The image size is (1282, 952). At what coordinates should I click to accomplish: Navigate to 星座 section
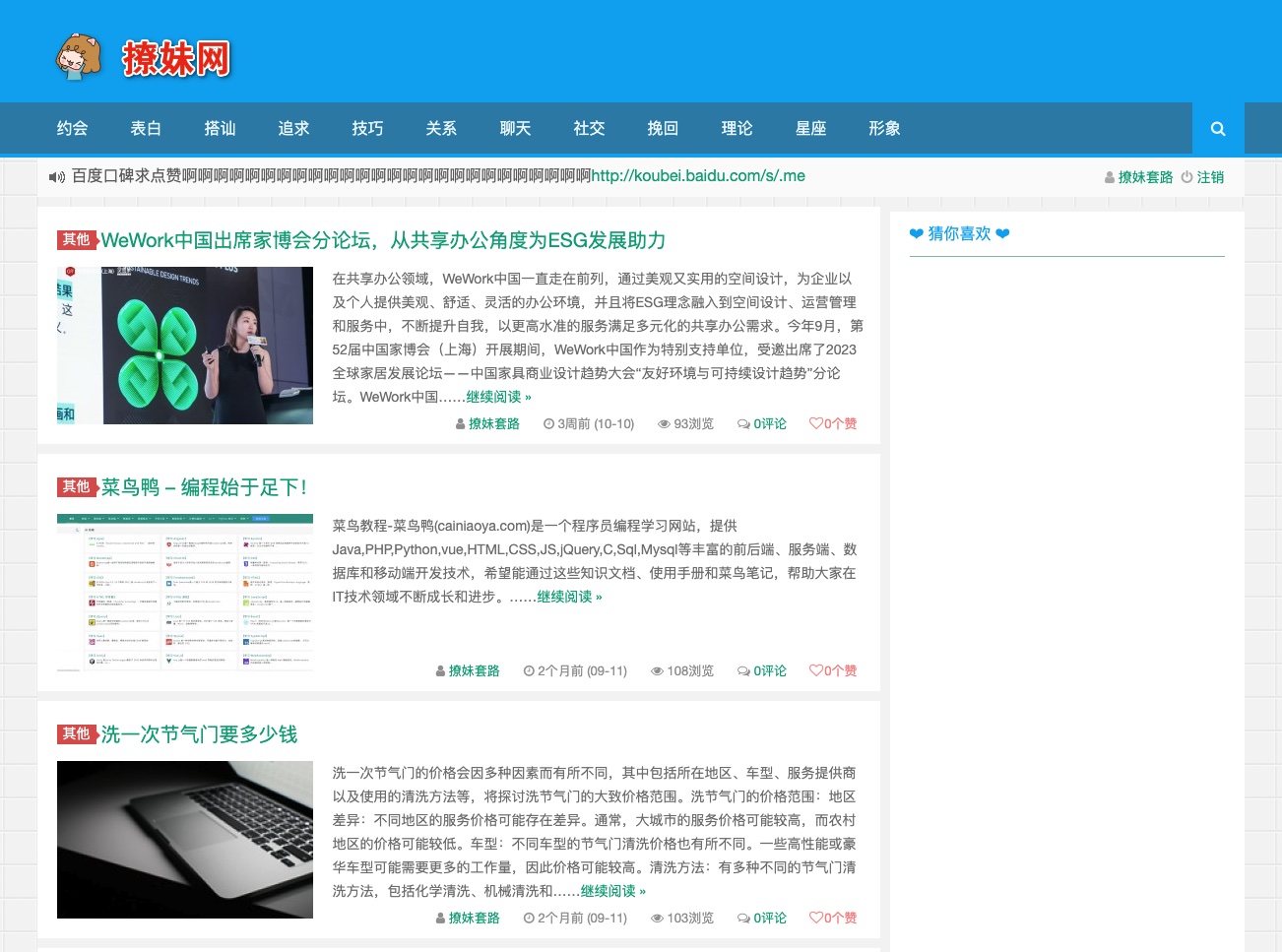810,128
